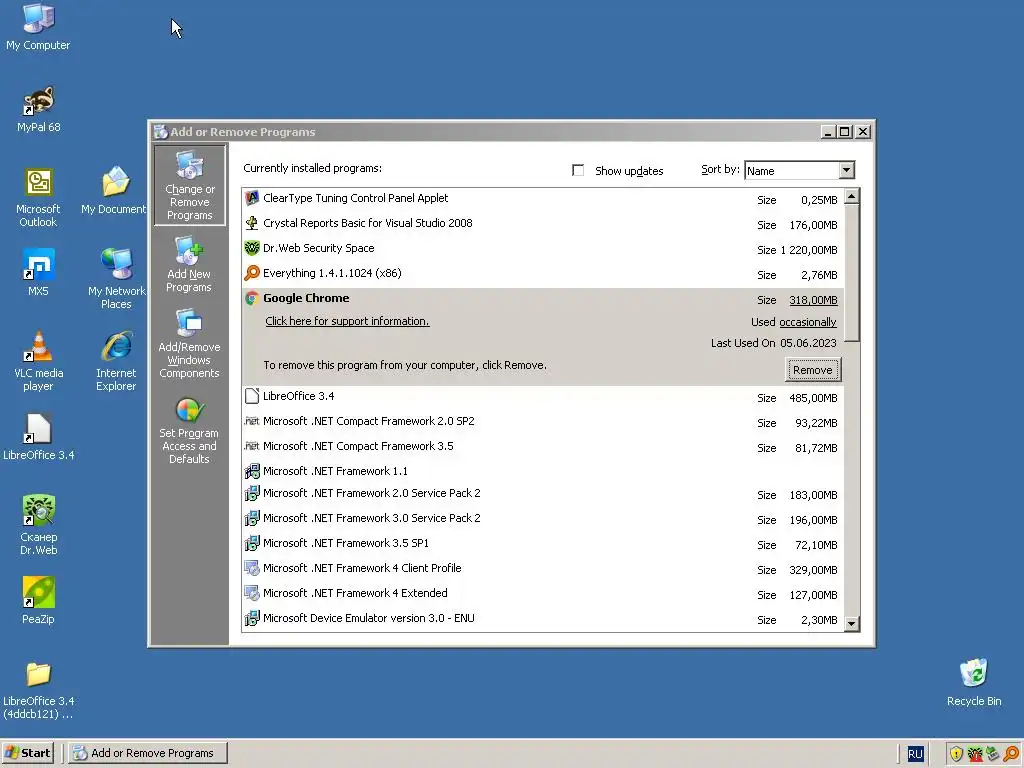Click the RU language indicator
This screenshot has width=1024, height=768.
tap(916, 754)
